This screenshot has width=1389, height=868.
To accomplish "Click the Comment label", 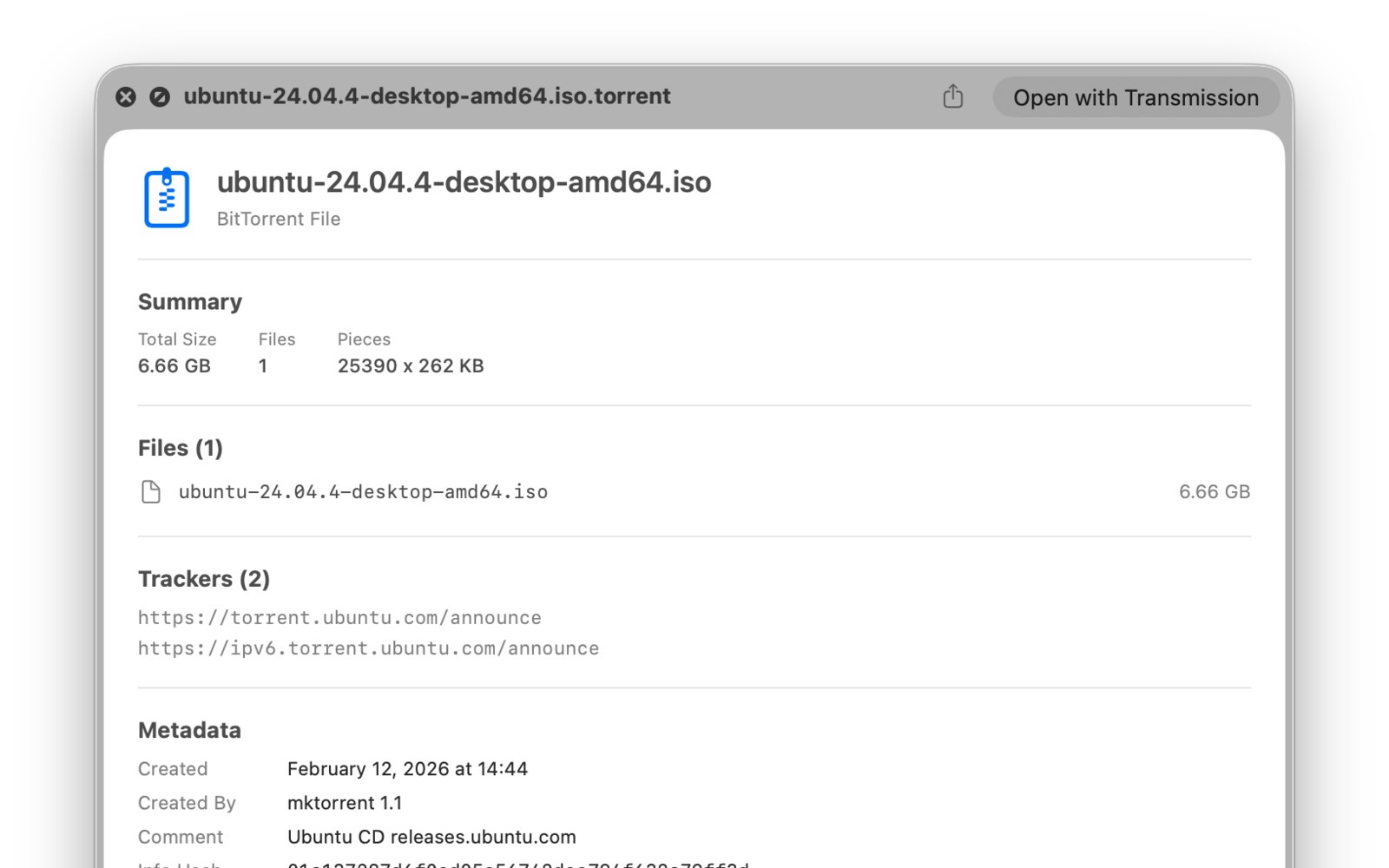I will [181, 837].
